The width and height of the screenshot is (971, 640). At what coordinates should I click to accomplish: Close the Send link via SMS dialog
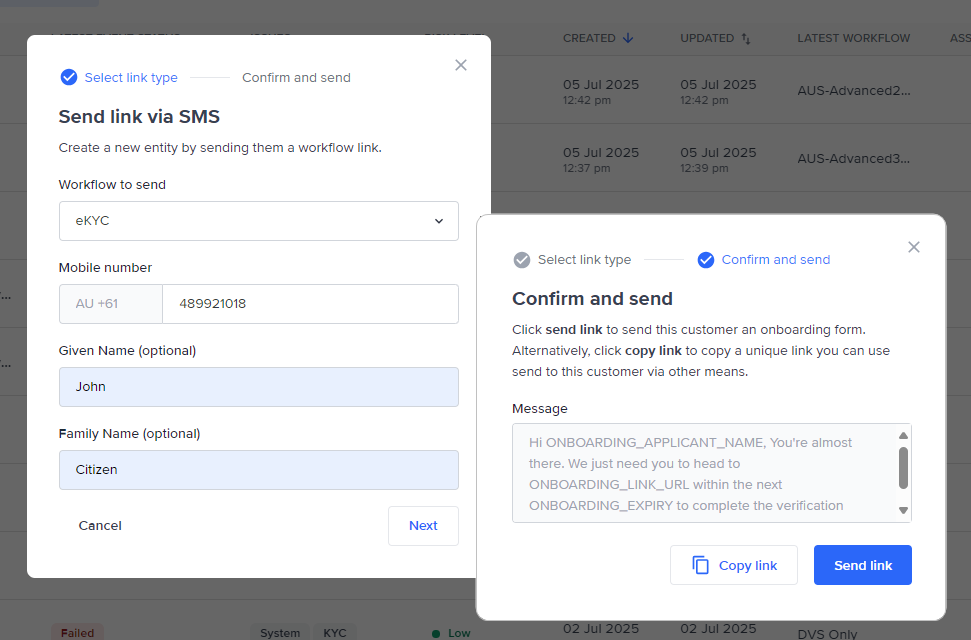461,65
